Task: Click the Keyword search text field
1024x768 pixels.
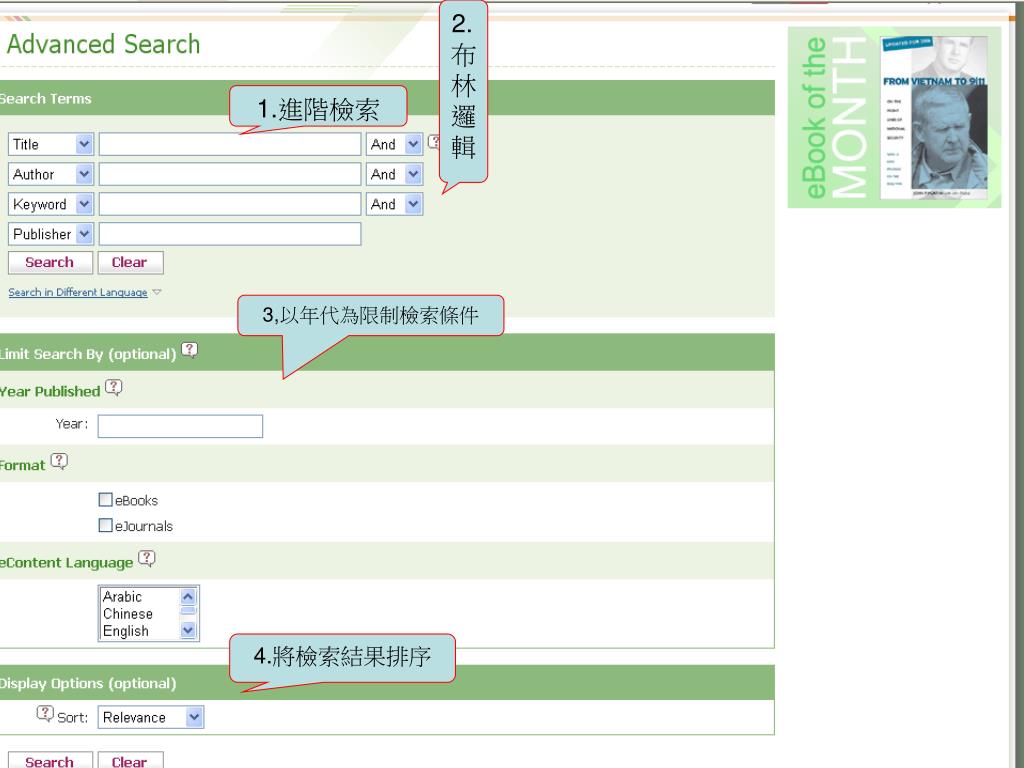Action: [x=230, y=204]
